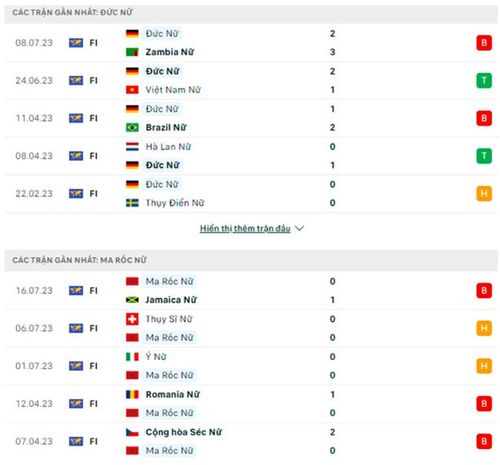
Task: Click competition icon on 08.07.23 row
Action: pyautogui.click(x=76, y=43)
